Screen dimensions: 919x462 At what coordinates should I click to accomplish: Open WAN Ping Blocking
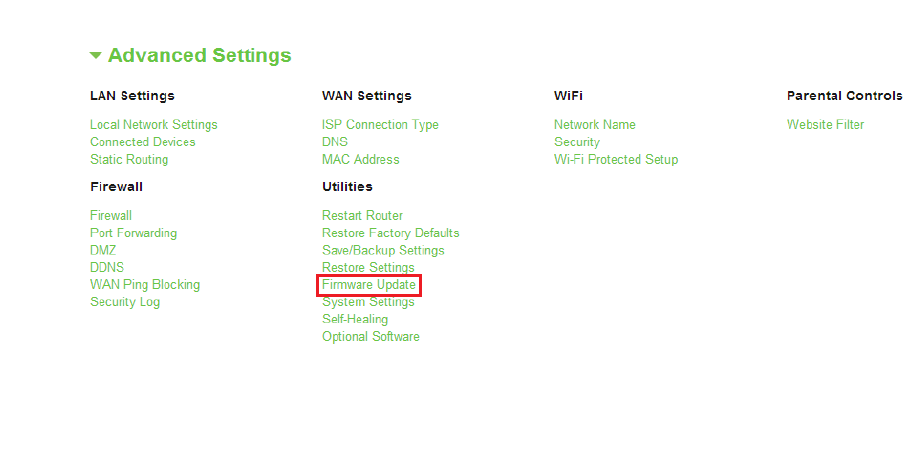[145, 285]
